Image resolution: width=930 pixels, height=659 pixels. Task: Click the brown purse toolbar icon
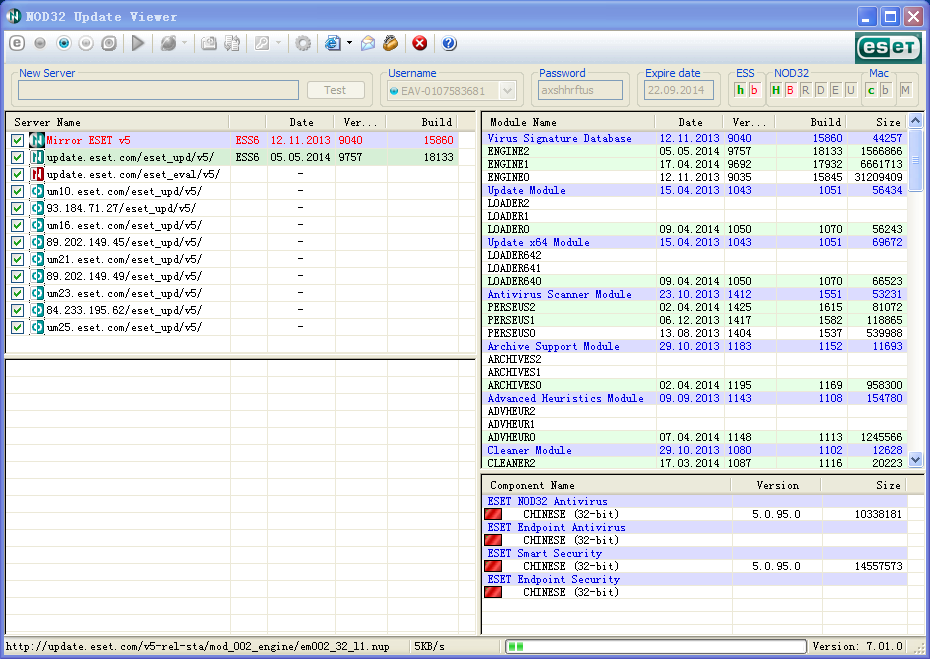click(x=390, y=43)
